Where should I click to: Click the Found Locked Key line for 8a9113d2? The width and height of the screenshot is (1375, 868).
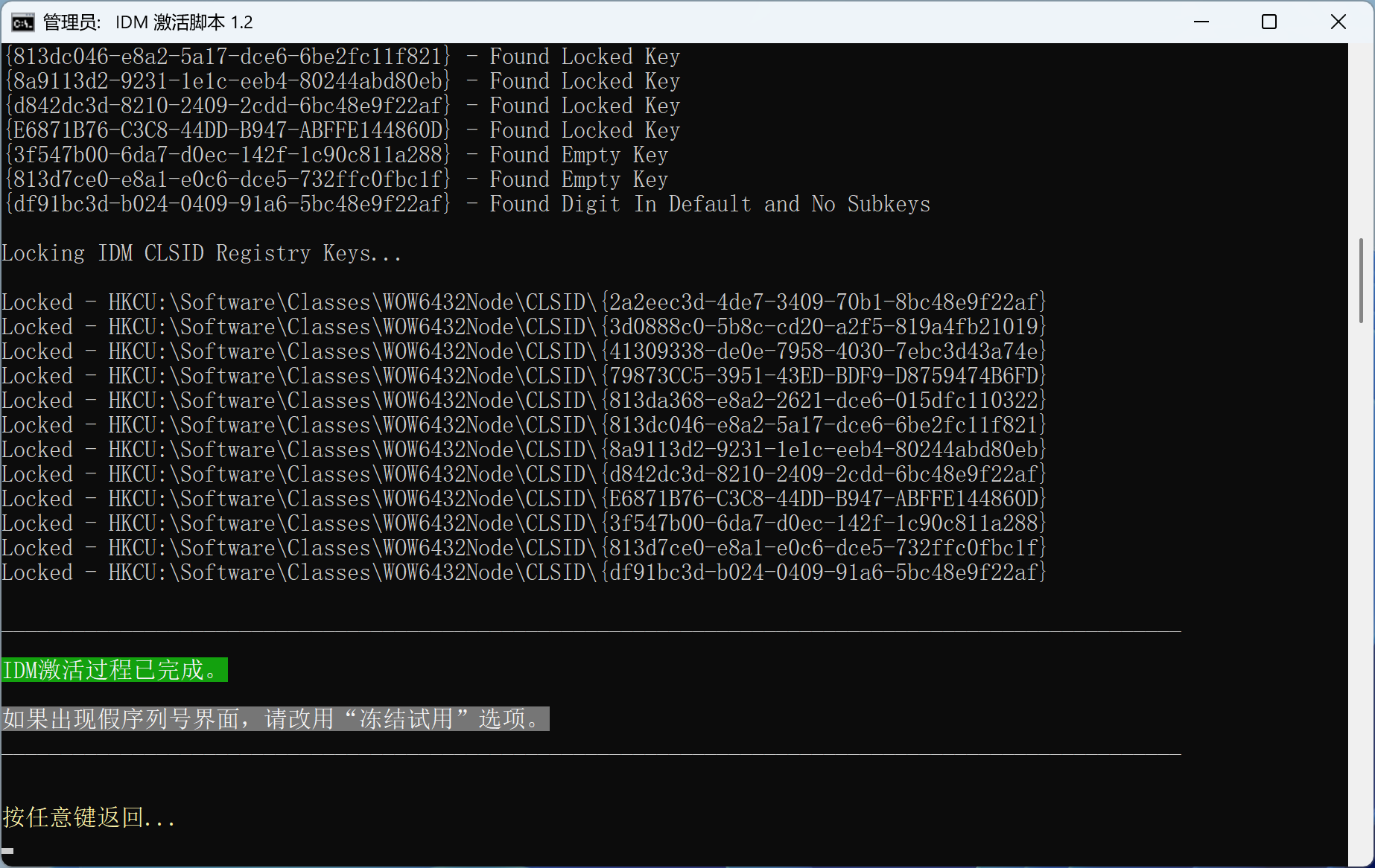(x=343, y=81)
